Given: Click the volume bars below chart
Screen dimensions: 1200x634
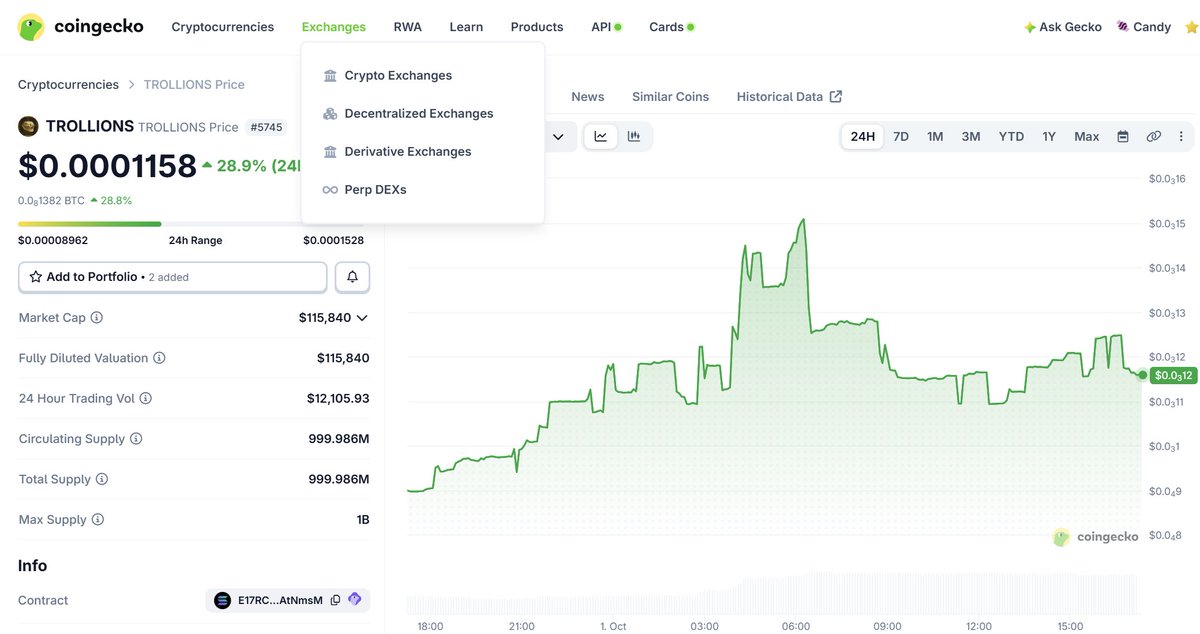Looking at the screenshot, I should [773, 593].
